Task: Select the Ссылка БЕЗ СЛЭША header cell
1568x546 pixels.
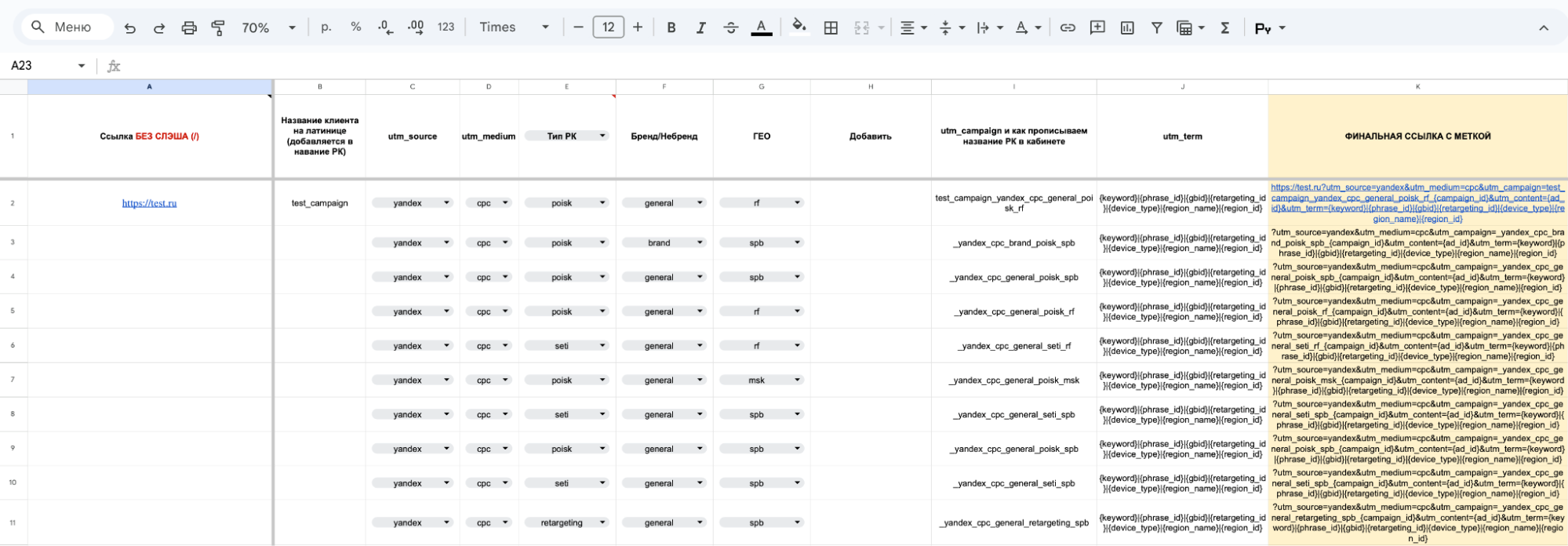Action: tap(150, 136)
